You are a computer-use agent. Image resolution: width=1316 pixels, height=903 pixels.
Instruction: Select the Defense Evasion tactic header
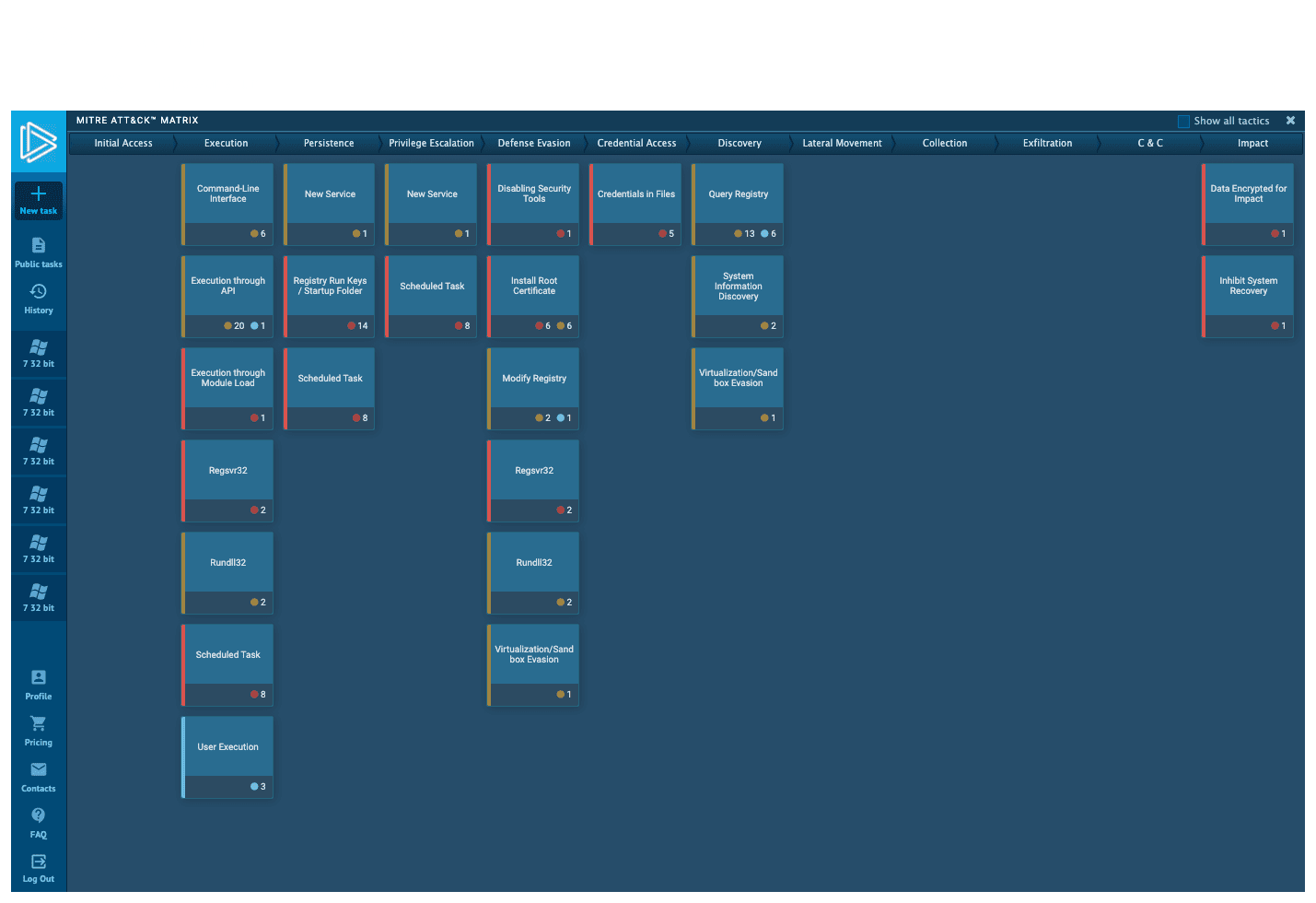click(534, 144)
